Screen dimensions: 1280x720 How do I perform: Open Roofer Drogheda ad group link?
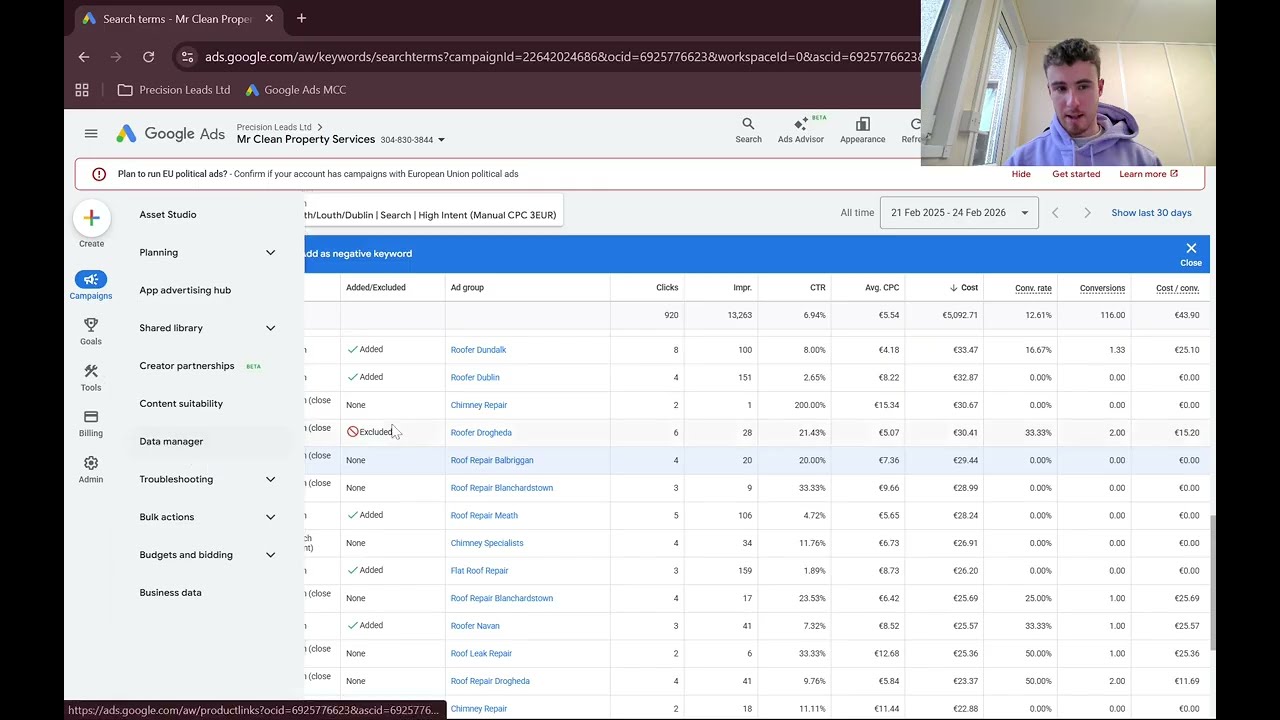coord(481,433)
